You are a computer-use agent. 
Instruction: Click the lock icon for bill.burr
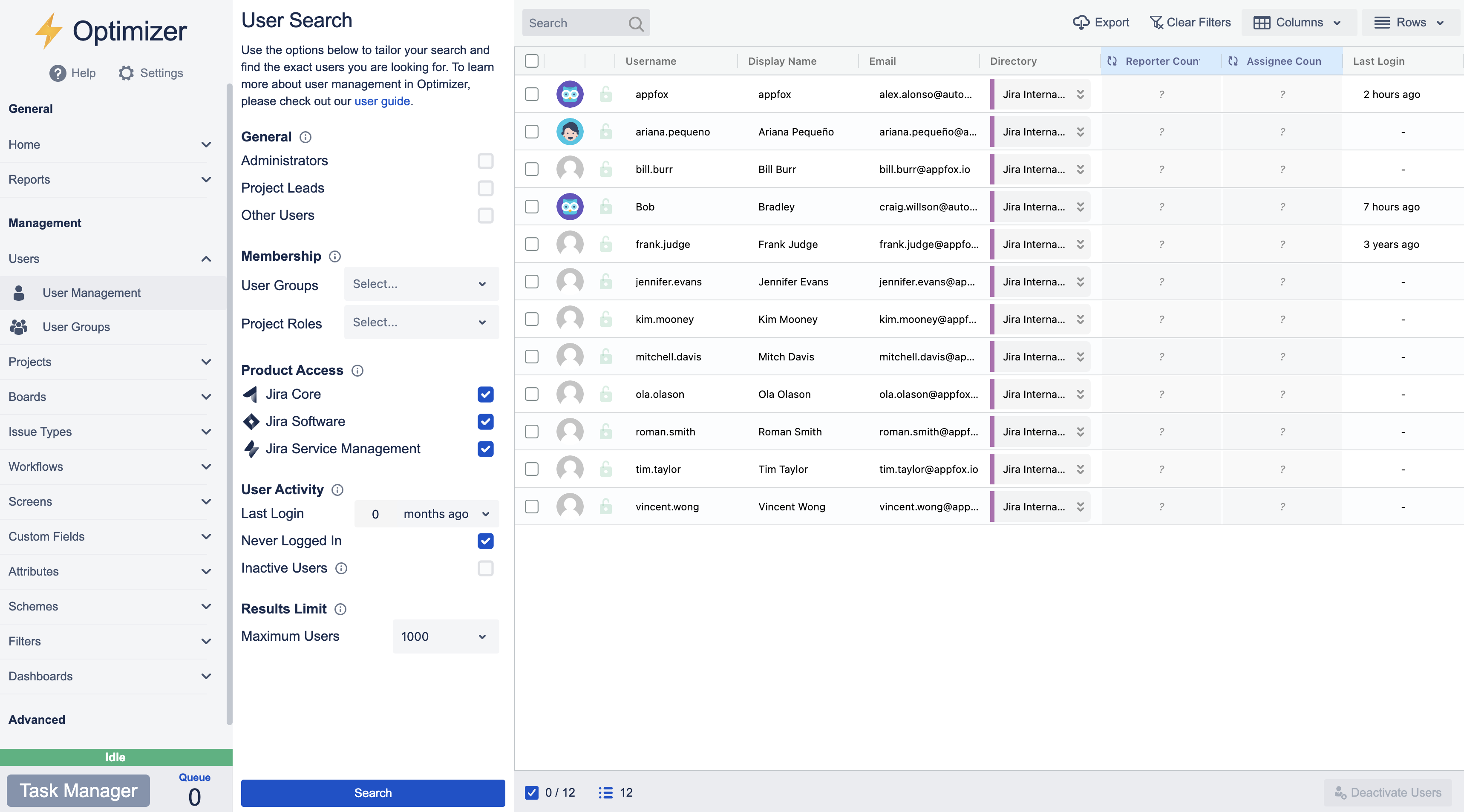coord(606,169)
